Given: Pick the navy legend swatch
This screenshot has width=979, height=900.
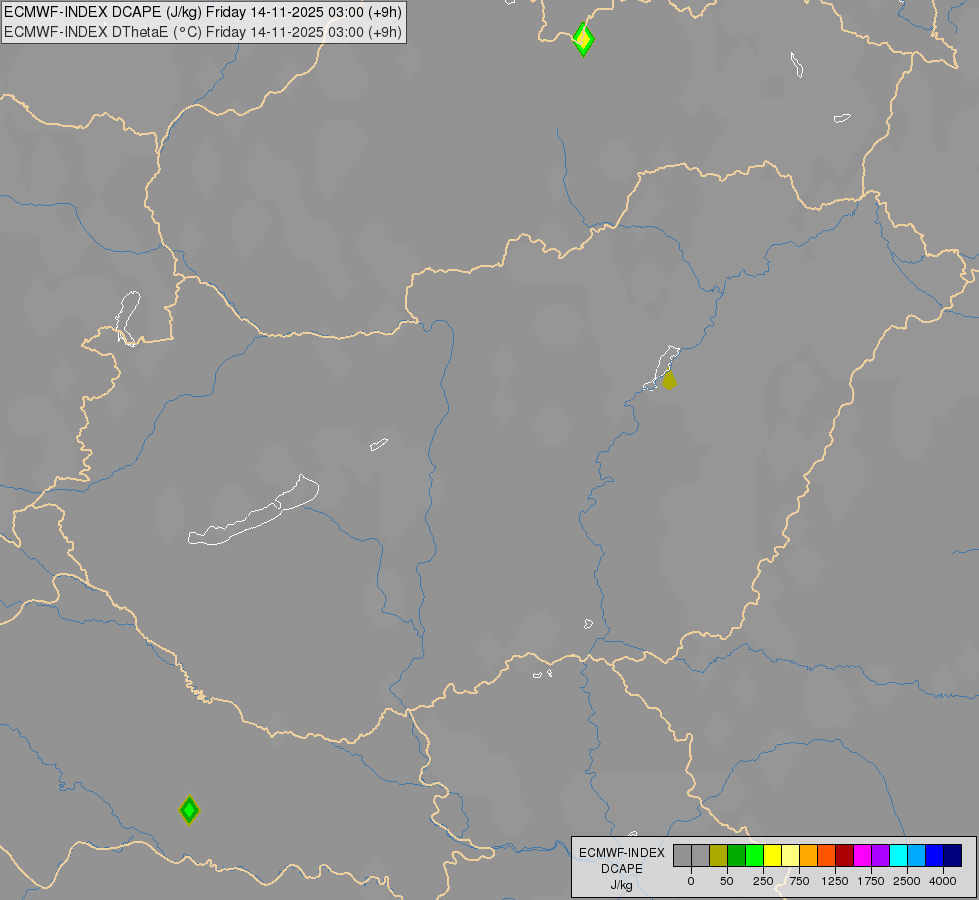Looking at the screenshot, I should coord(953,856).
